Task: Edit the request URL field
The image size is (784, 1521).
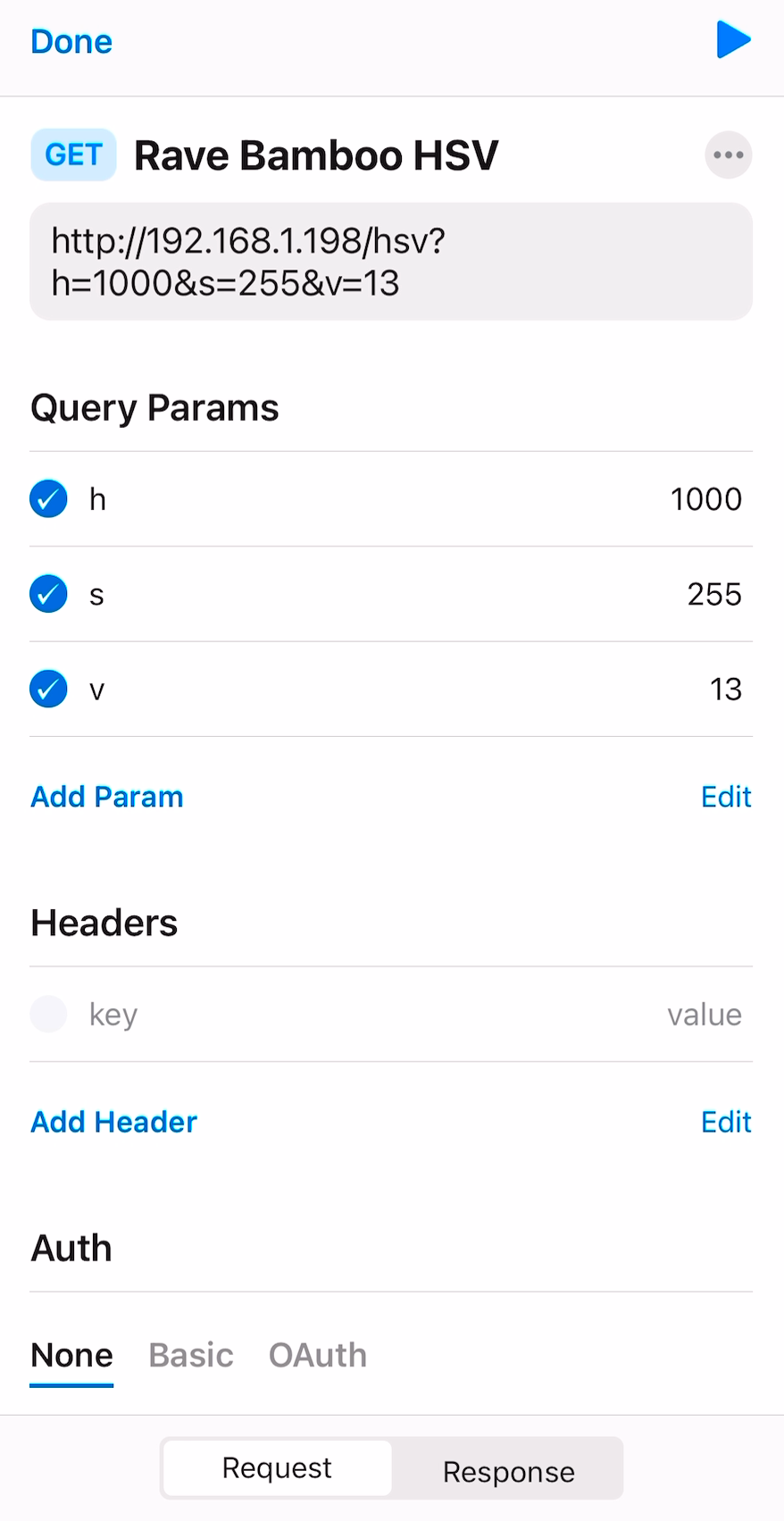Action: (x=391, y=262)
